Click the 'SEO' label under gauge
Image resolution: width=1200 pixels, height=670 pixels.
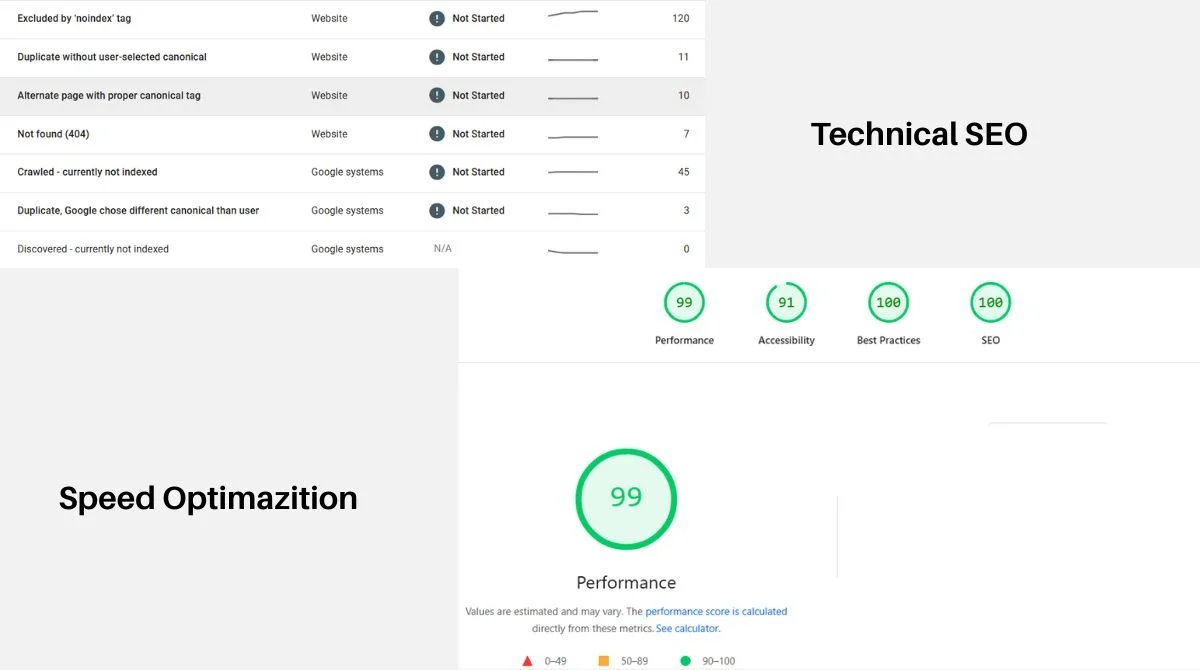(x=990, y=340)
